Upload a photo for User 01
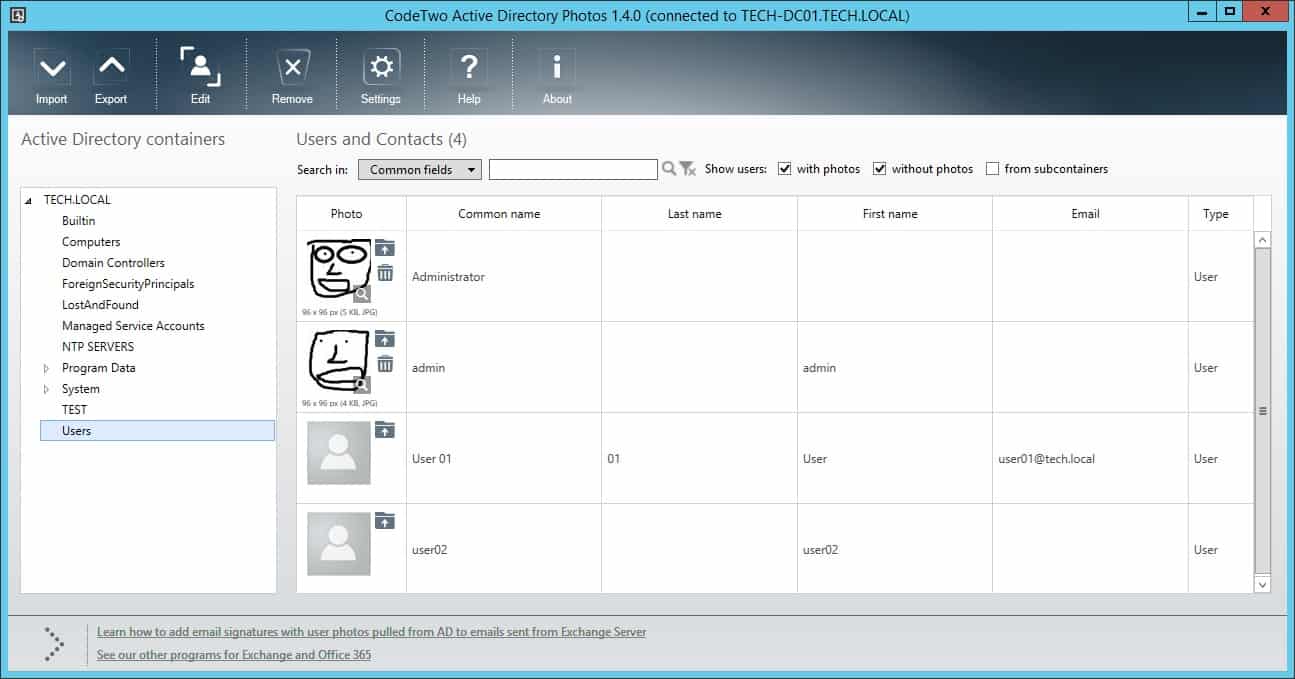This screenshot has width=1295, height=679. [385, 430]
